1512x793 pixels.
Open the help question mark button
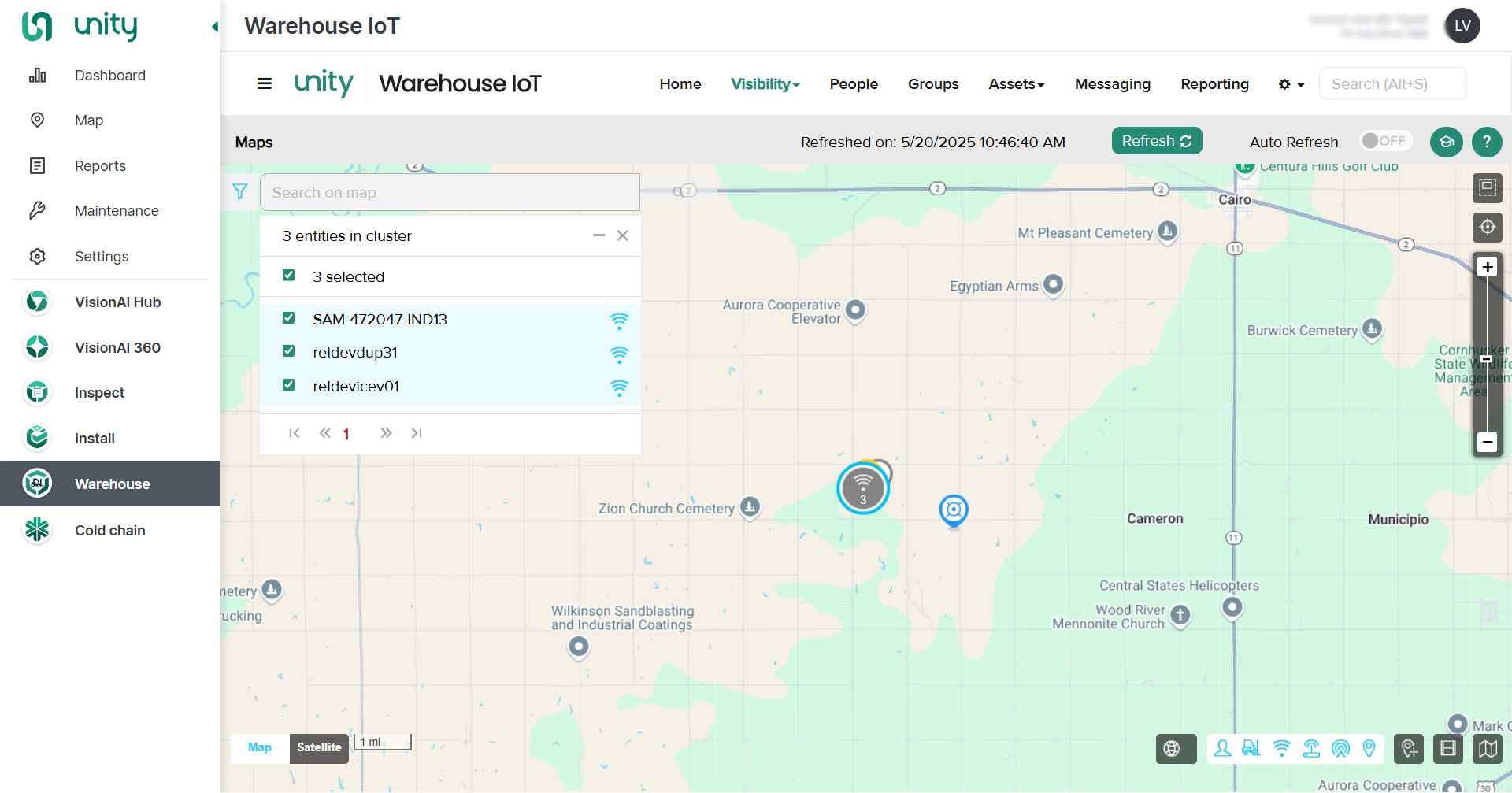[1487, 142]
